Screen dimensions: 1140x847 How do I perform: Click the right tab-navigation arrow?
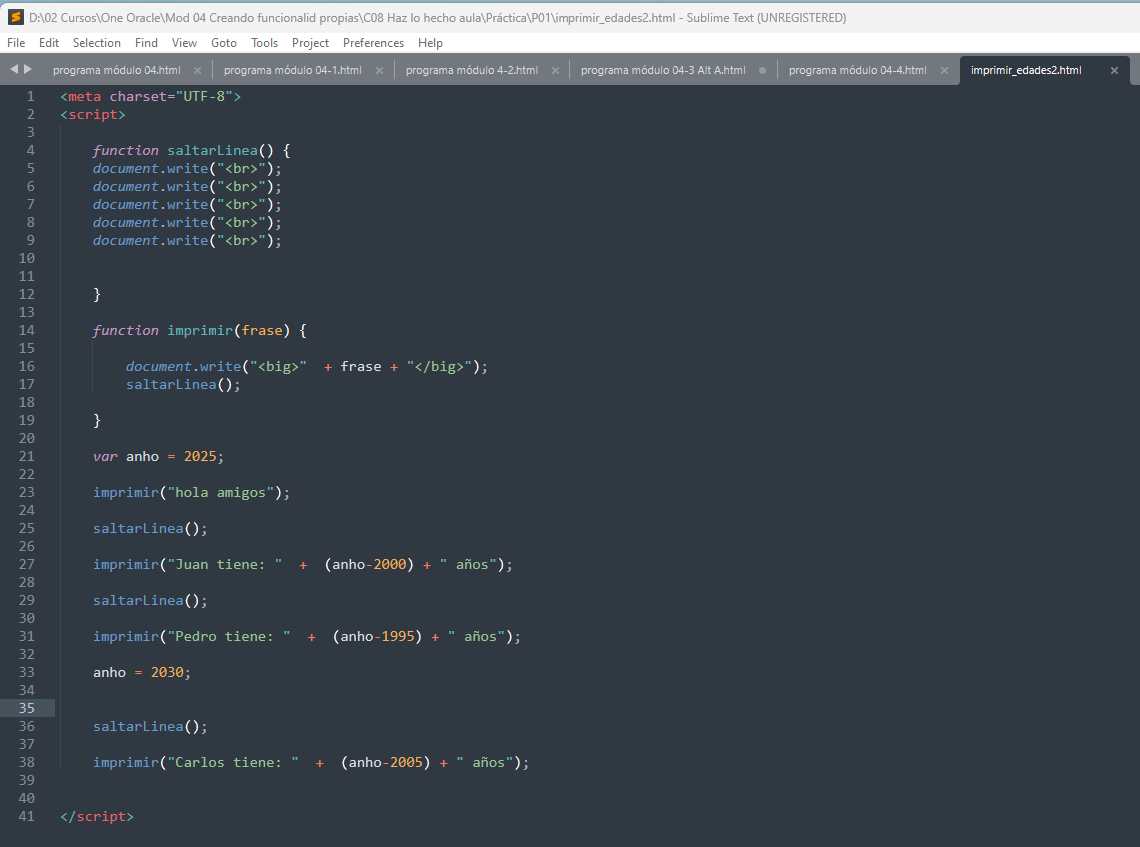[x=28, y=69]
